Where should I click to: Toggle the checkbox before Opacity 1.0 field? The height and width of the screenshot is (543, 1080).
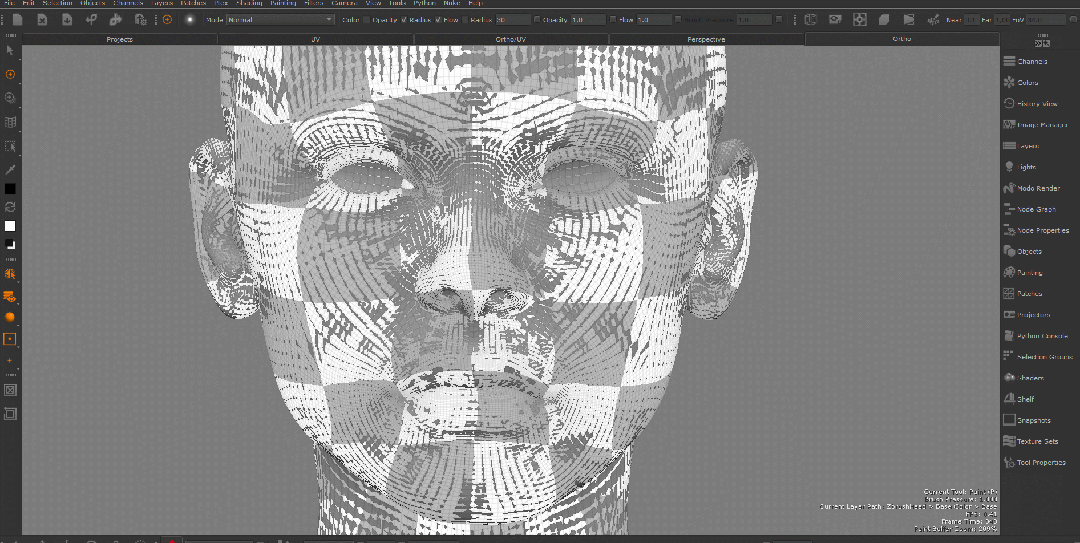click(x=537, y=20)
